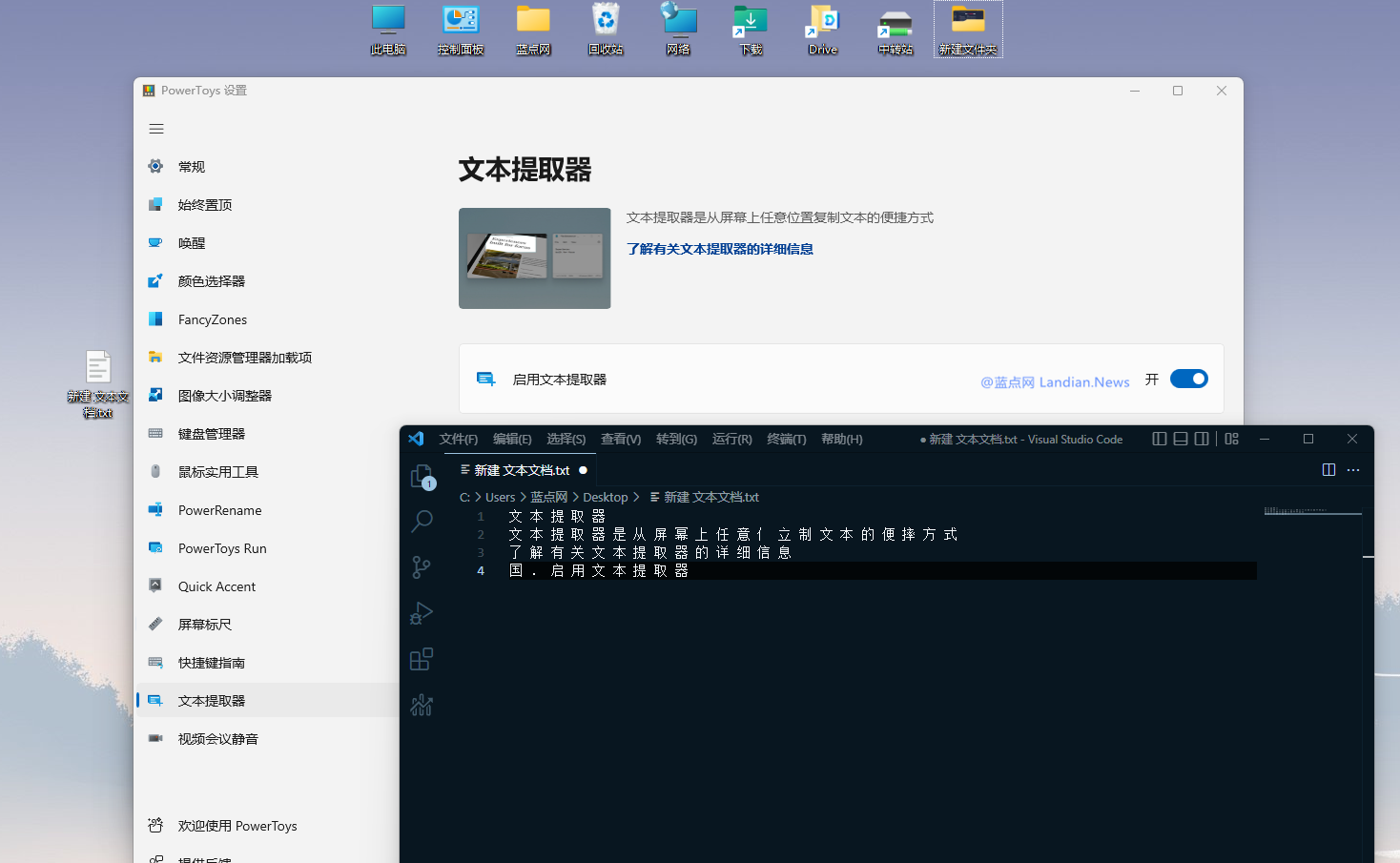The height and width of the screenshot is (863, 1400).
Task: Open 编辑(E) menu in VS Code
Action: coord(512,439)
